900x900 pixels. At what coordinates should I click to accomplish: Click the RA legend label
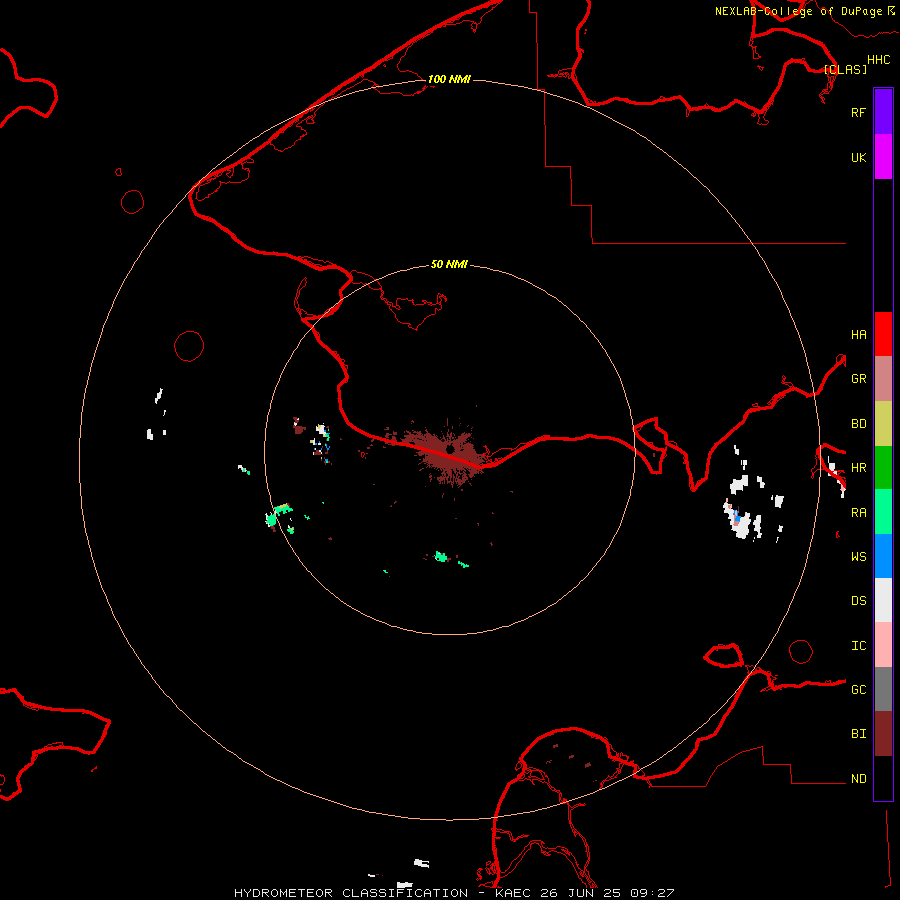(x=858, y=513)
